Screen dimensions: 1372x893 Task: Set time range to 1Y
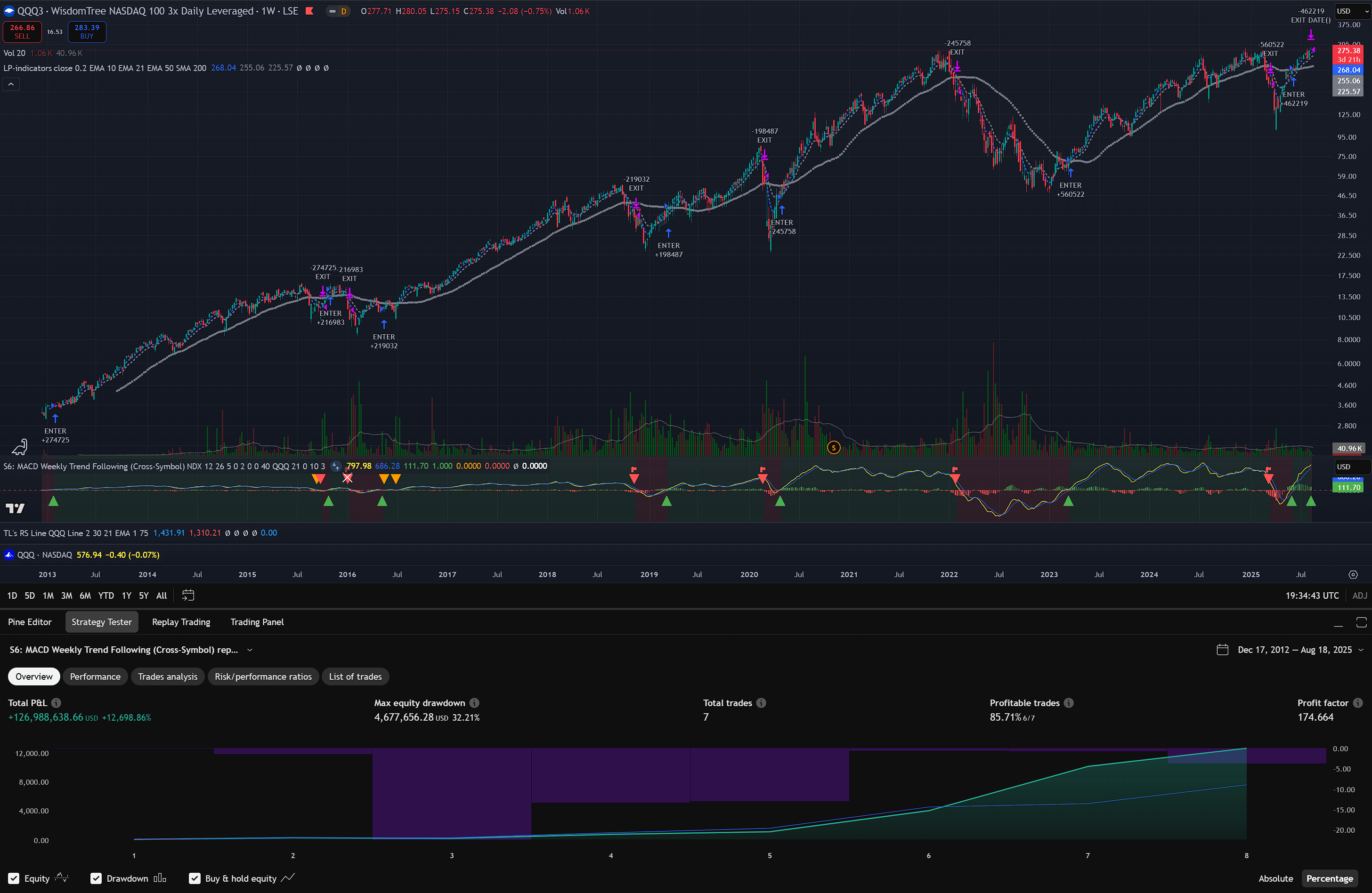[x=126, y=595]
